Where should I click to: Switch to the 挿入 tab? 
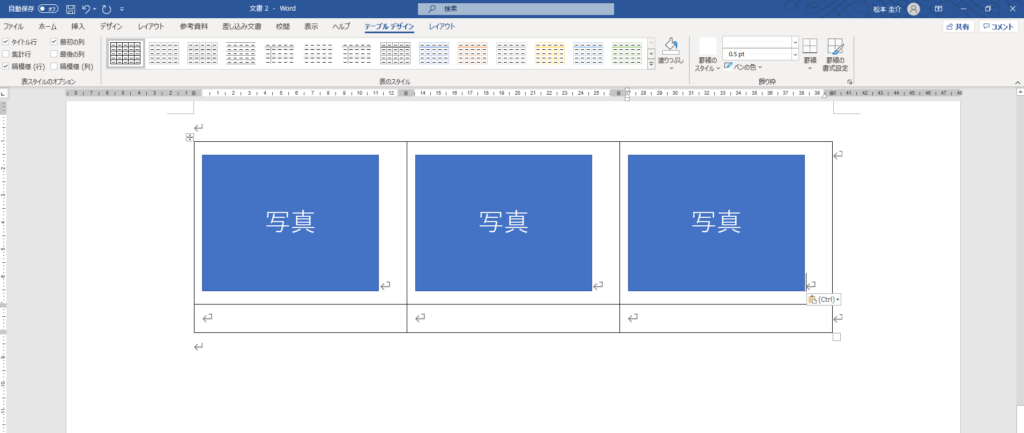click(x=78, y=27)
